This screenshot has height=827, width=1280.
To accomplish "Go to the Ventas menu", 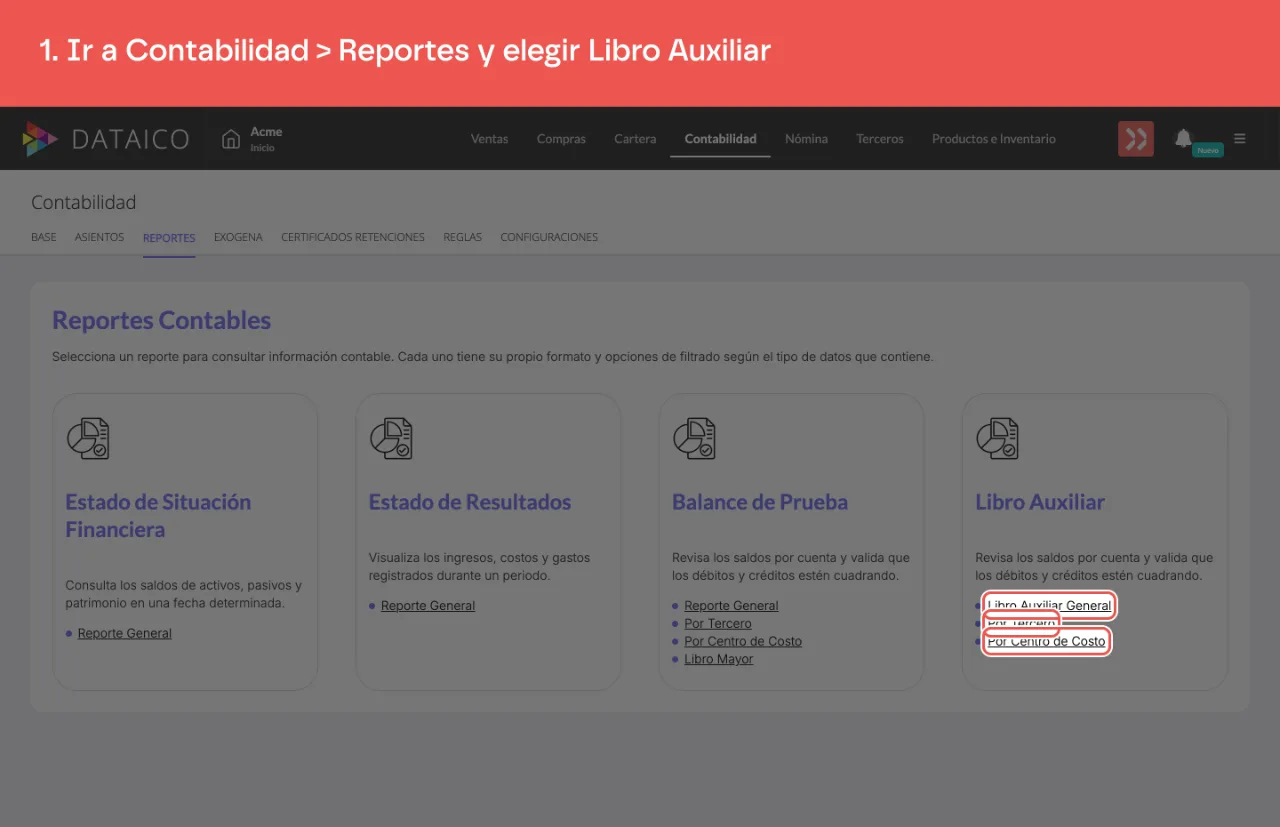I will [x=490, y=139].
